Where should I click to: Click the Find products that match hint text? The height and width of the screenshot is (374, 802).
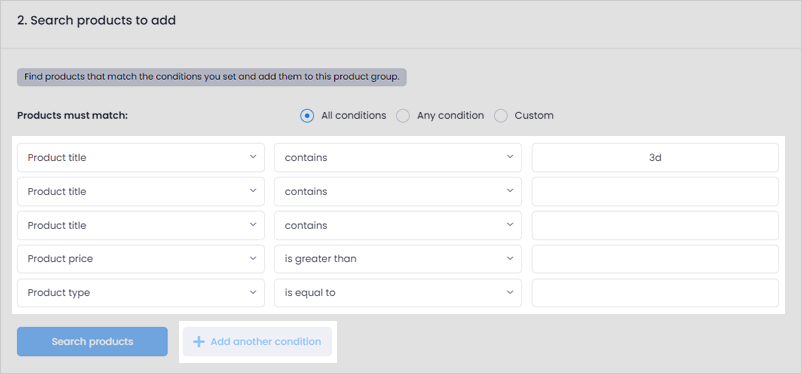click(x=212, y=77)
